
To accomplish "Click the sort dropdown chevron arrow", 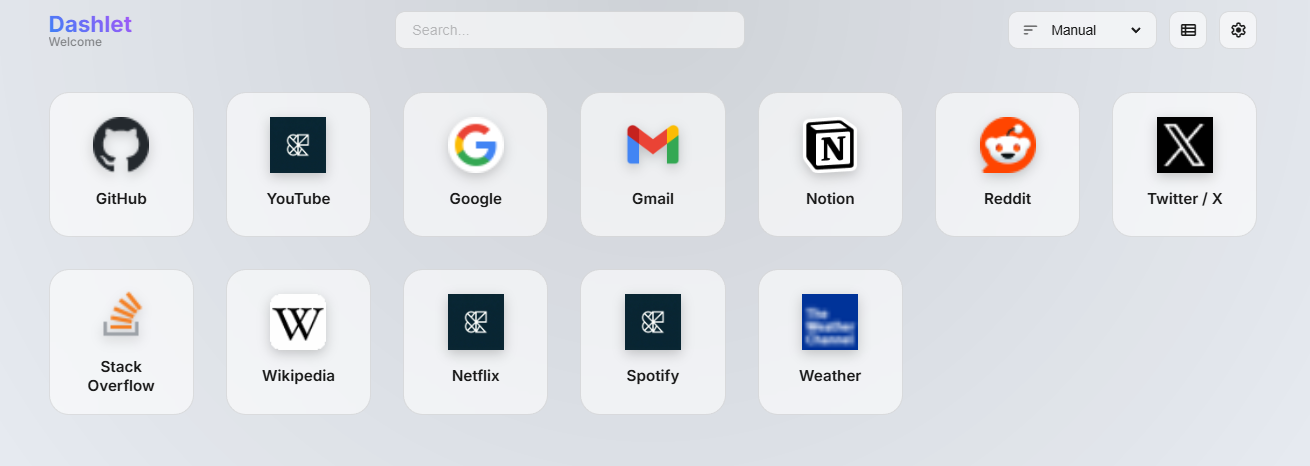I will click(1136, 30).
